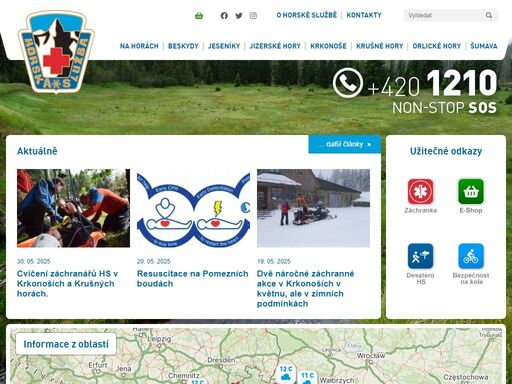Open the Twitter profile icon
The height and width of the screenshot is (384, 512).
(239, 16)
